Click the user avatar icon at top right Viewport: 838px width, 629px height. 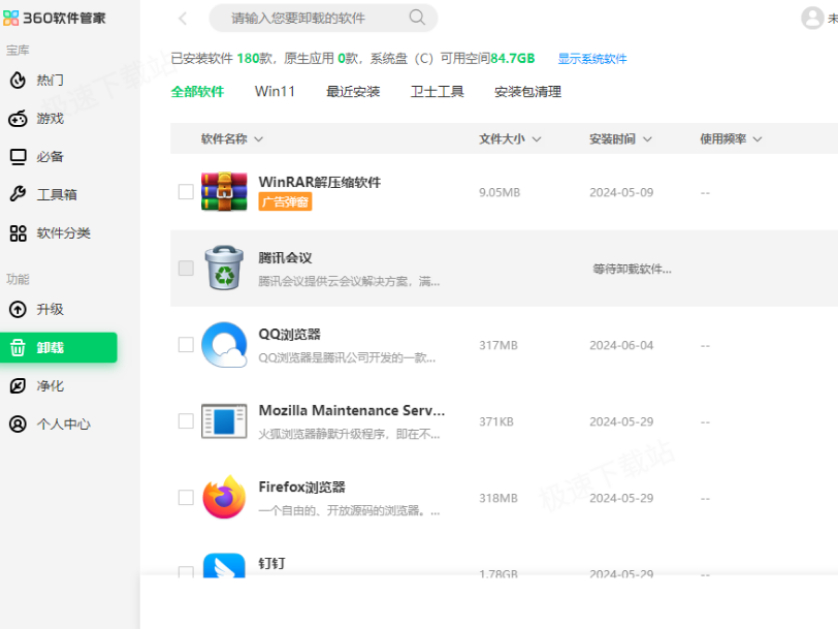(812, 18)
